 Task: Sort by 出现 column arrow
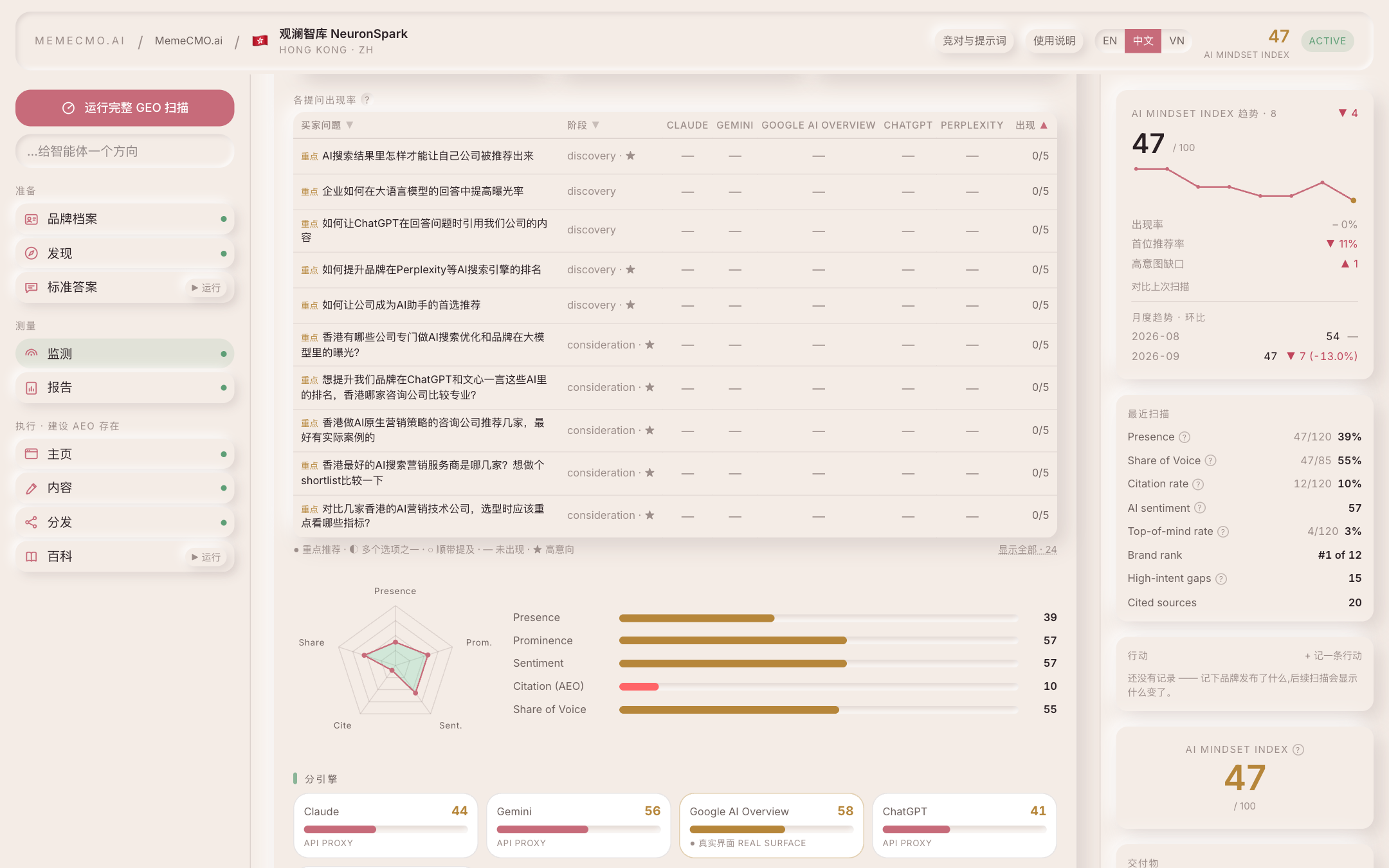1044,125
